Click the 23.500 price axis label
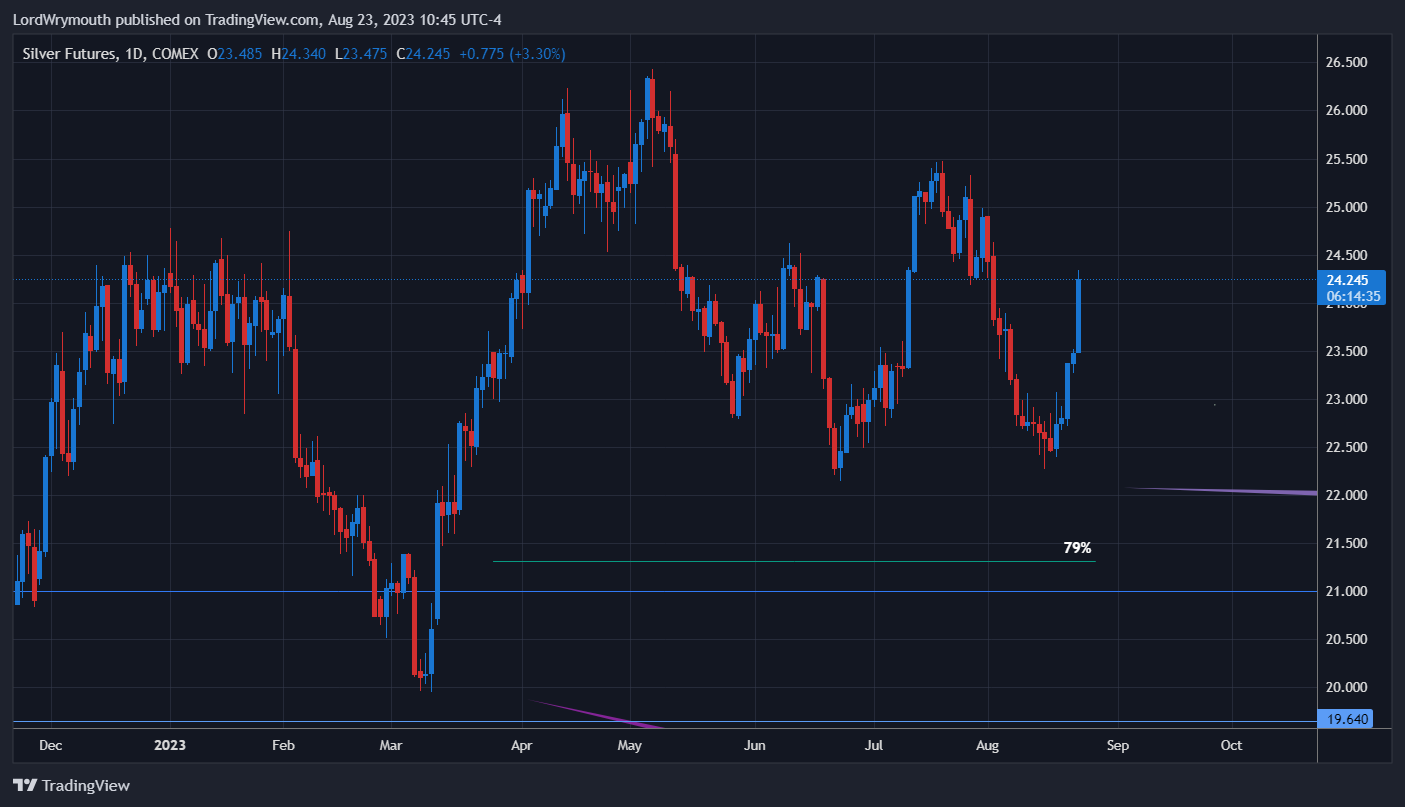Image resolution: width=1405 pixels, height=807 pixels. coord(1346,351)
